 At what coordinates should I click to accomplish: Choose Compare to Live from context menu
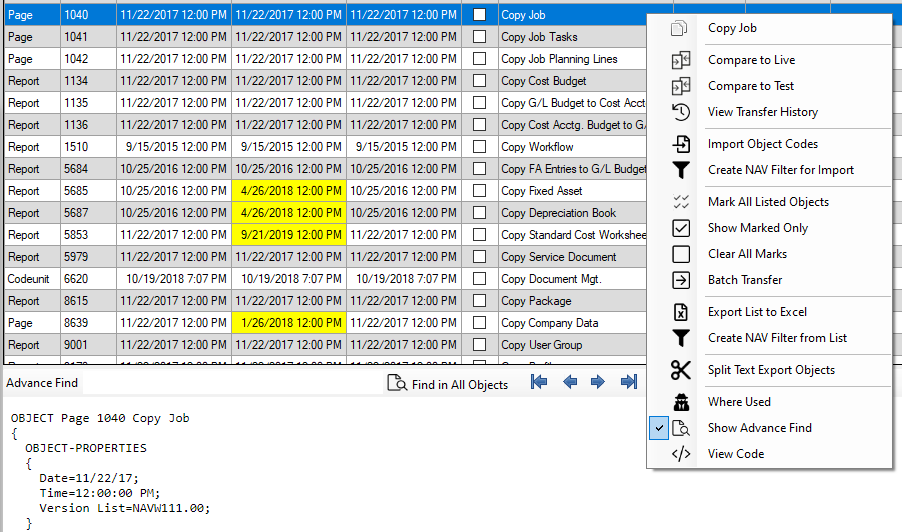(751, 60)
